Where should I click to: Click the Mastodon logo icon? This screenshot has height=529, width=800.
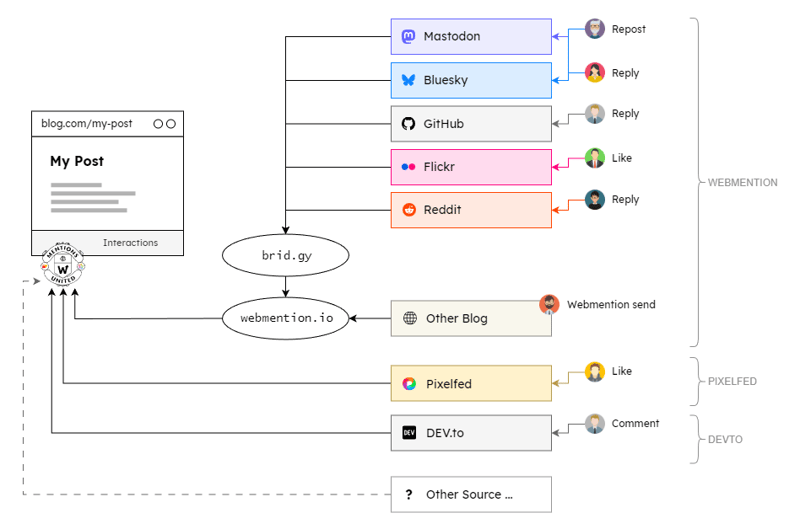(408, 37)
